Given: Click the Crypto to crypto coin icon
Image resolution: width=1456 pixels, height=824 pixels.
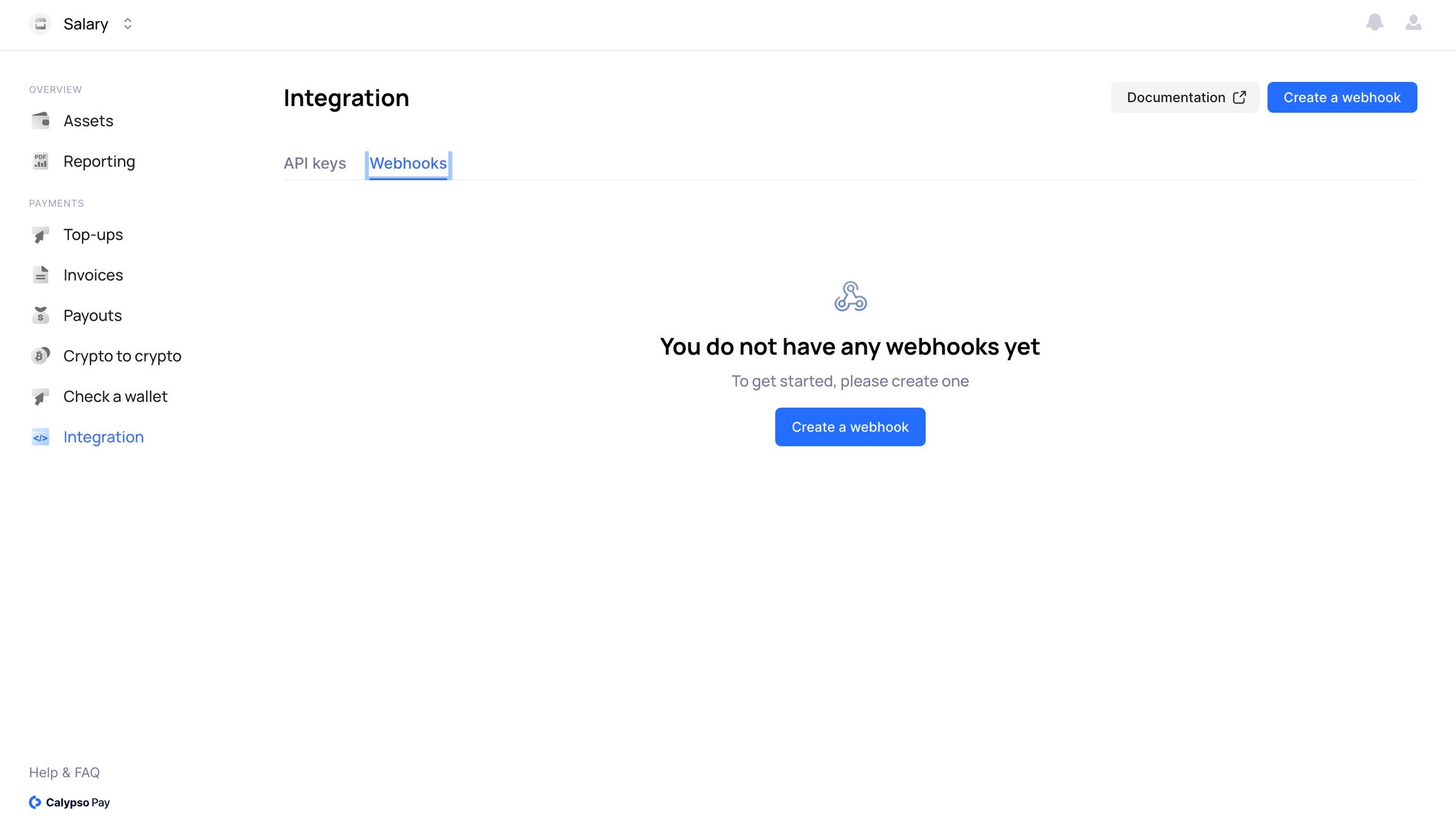Looking at the screenshot, I should pyautogui.click(x=40, y=356).
